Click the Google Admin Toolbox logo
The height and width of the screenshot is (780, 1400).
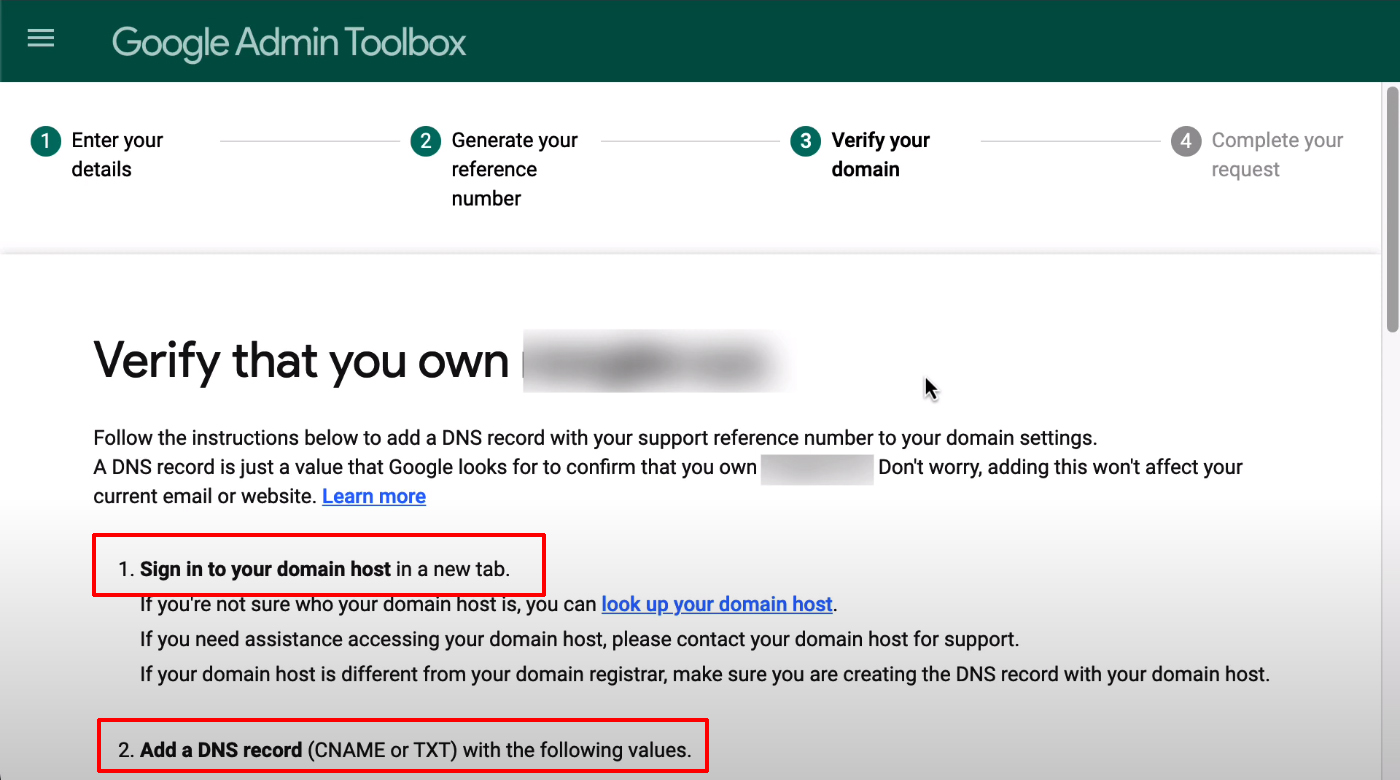pyautogui.click(x=288, y=42)
